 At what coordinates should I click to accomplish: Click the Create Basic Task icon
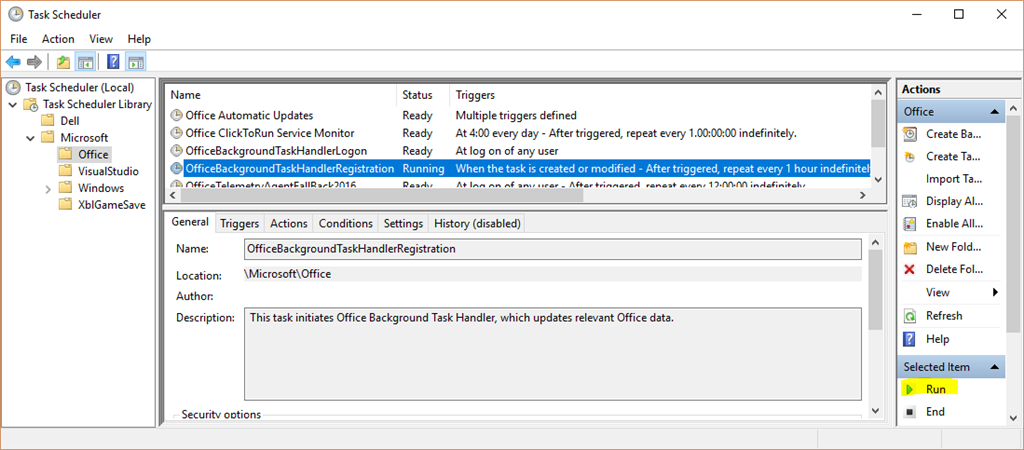(910, 134)
